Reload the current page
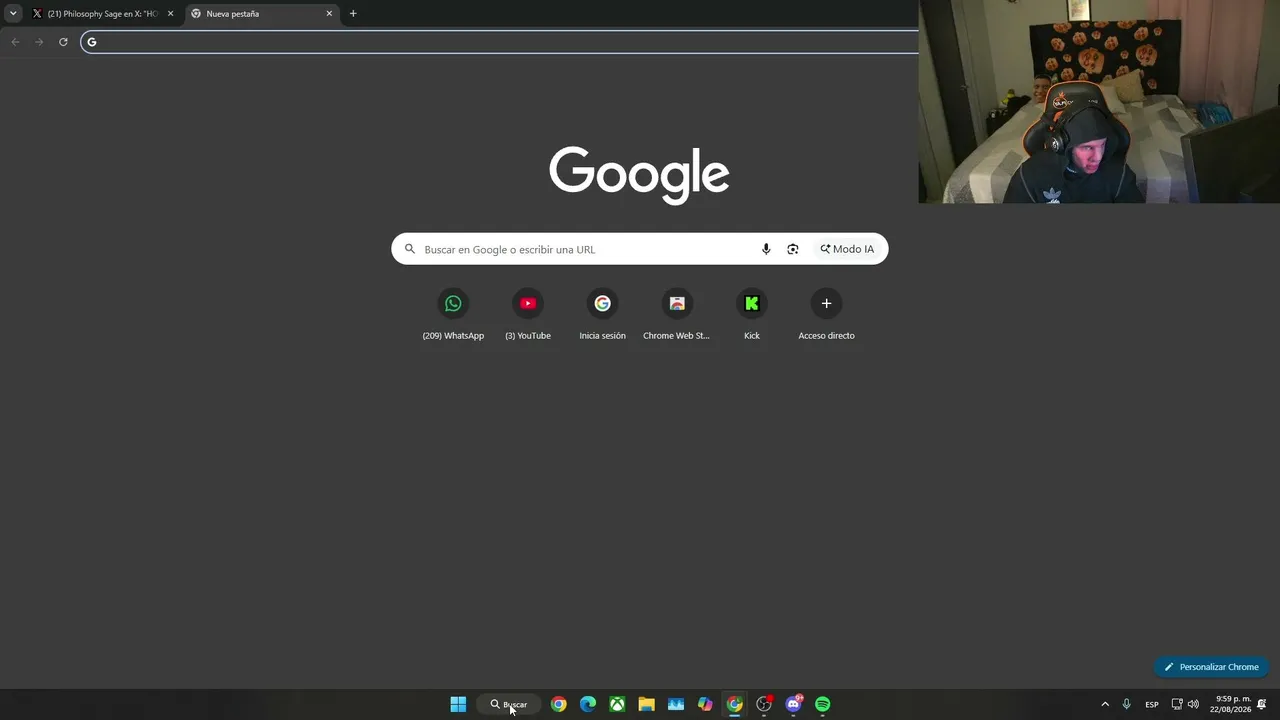Image resolution: width=1280 pixels, height=720 pixels. (63, 42)
